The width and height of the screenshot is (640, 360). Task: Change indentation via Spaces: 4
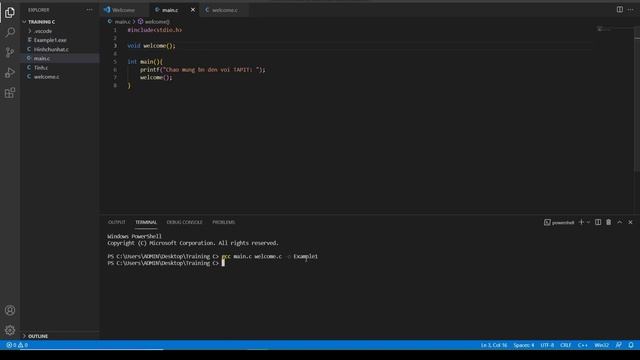(524, 345)
